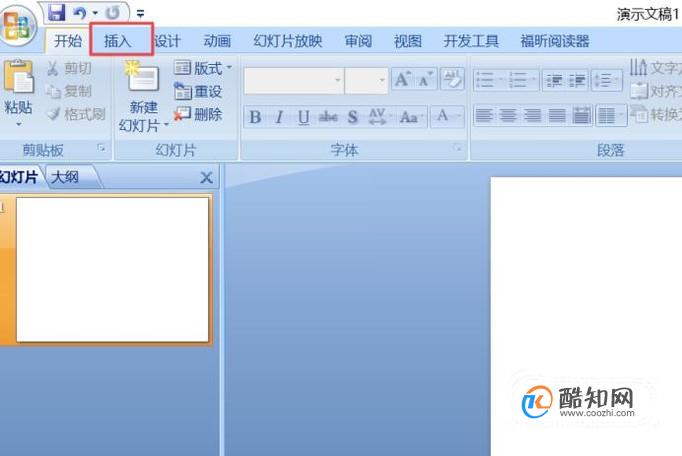Switch to the 大纲 (Outline) pane tab
The image size is (682, 456).
[x=65, y=177]
